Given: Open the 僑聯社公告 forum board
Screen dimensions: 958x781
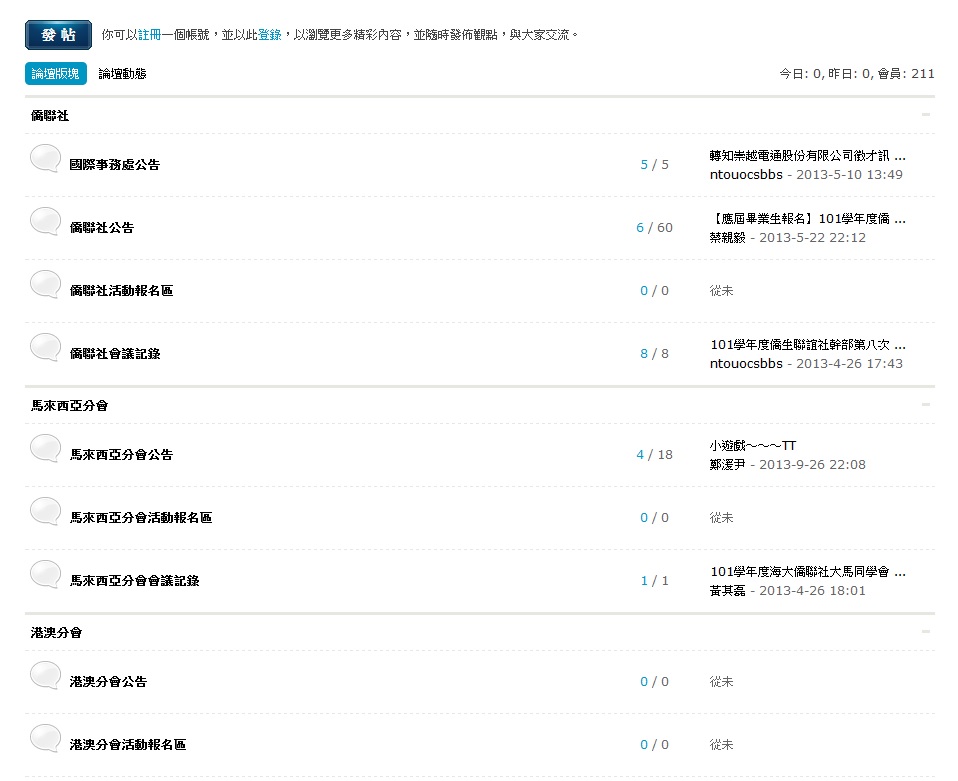Looking at the screenshot, I should pos(102,228).
